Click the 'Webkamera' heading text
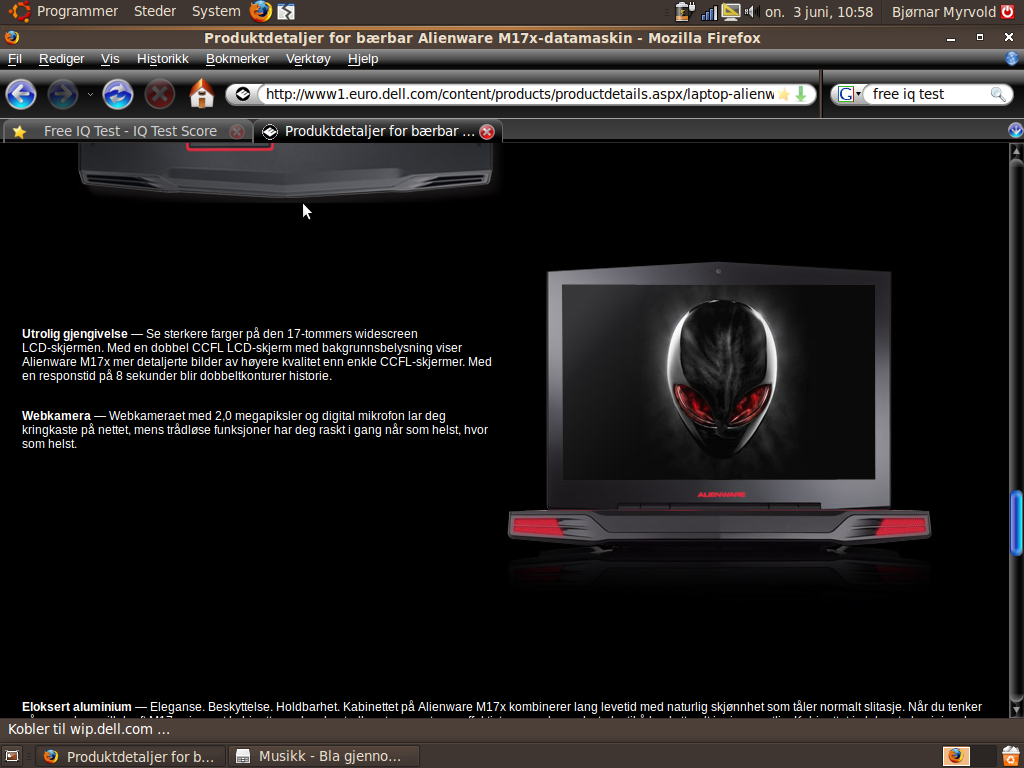This screenshot has height=768, width=1024. (x=56, y=416)
